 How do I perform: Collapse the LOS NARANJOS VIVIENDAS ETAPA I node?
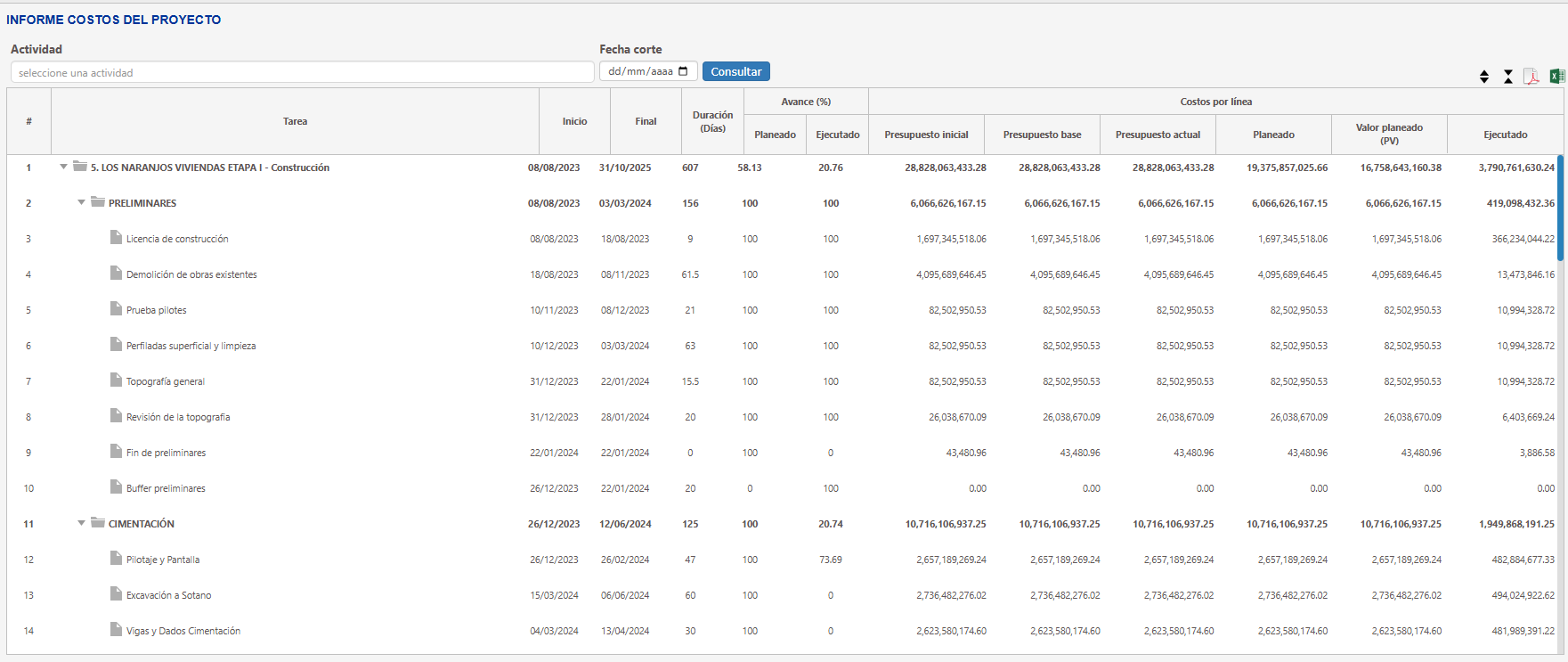pyautogui.click(x=63, y=167)
